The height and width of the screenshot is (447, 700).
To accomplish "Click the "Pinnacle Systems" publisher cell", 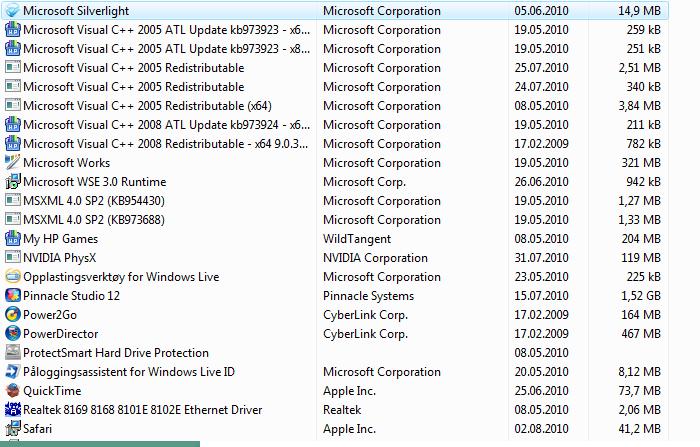I will coord(368,296).
